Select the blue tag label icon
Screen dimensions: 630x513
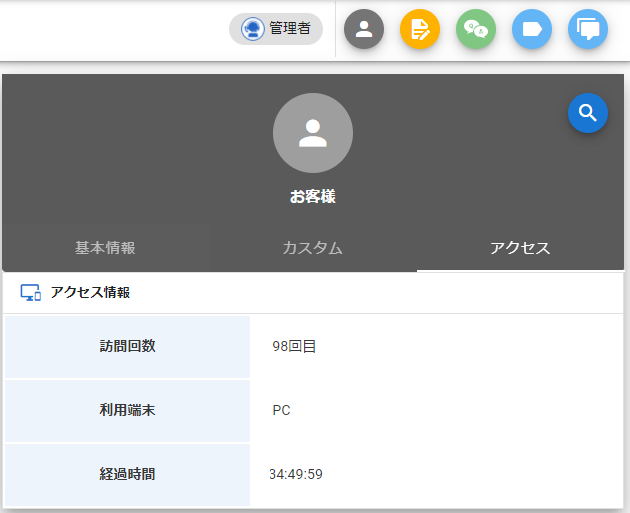click(x=532, y=29)
